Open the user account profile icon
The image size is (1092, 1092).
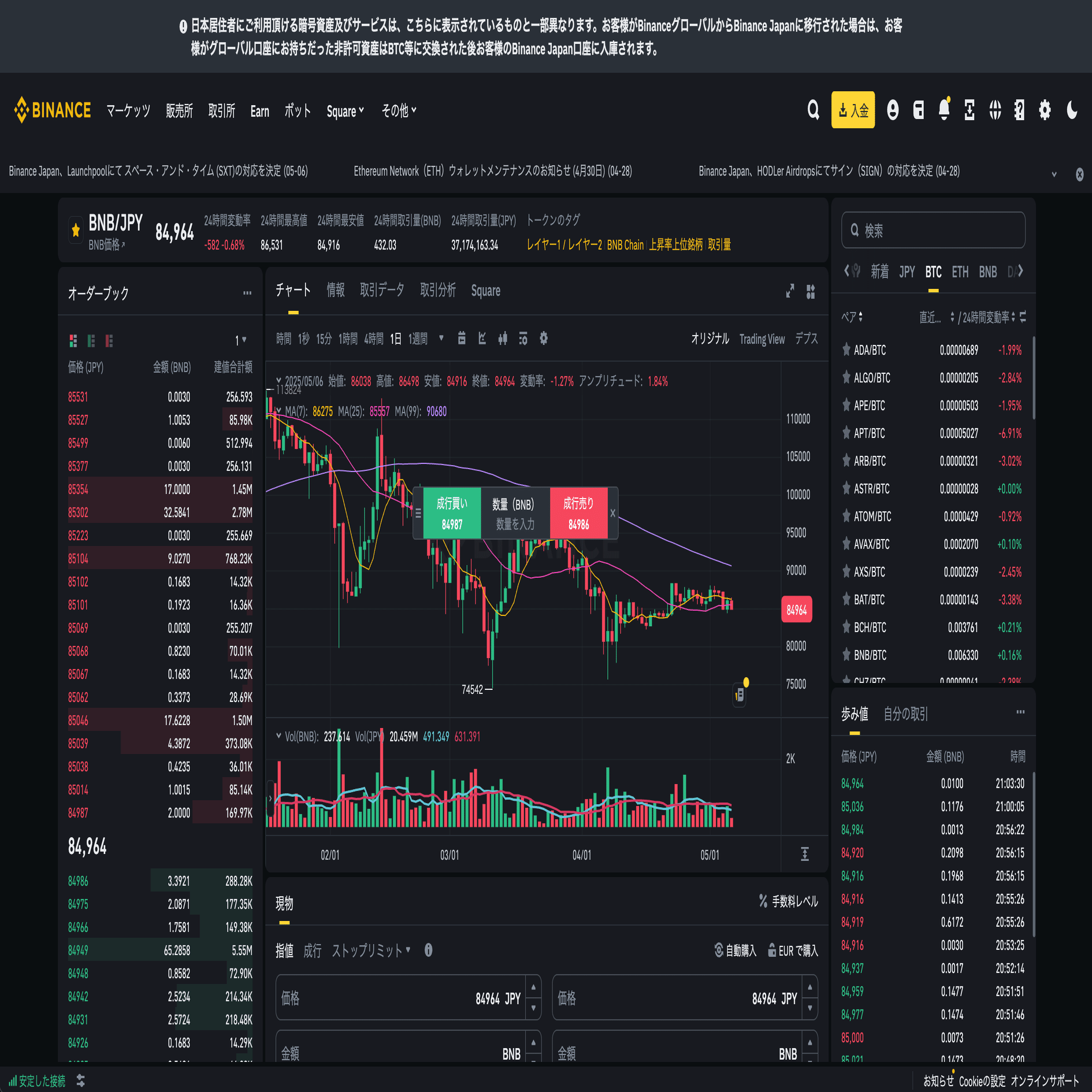[893, 110]
